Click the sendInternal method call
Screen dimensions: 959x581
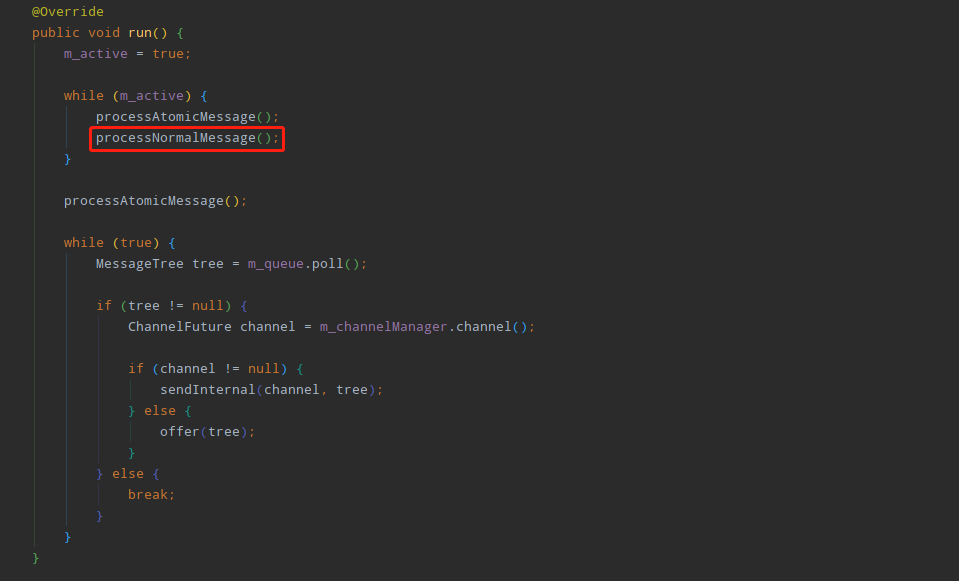coord(207,390)
